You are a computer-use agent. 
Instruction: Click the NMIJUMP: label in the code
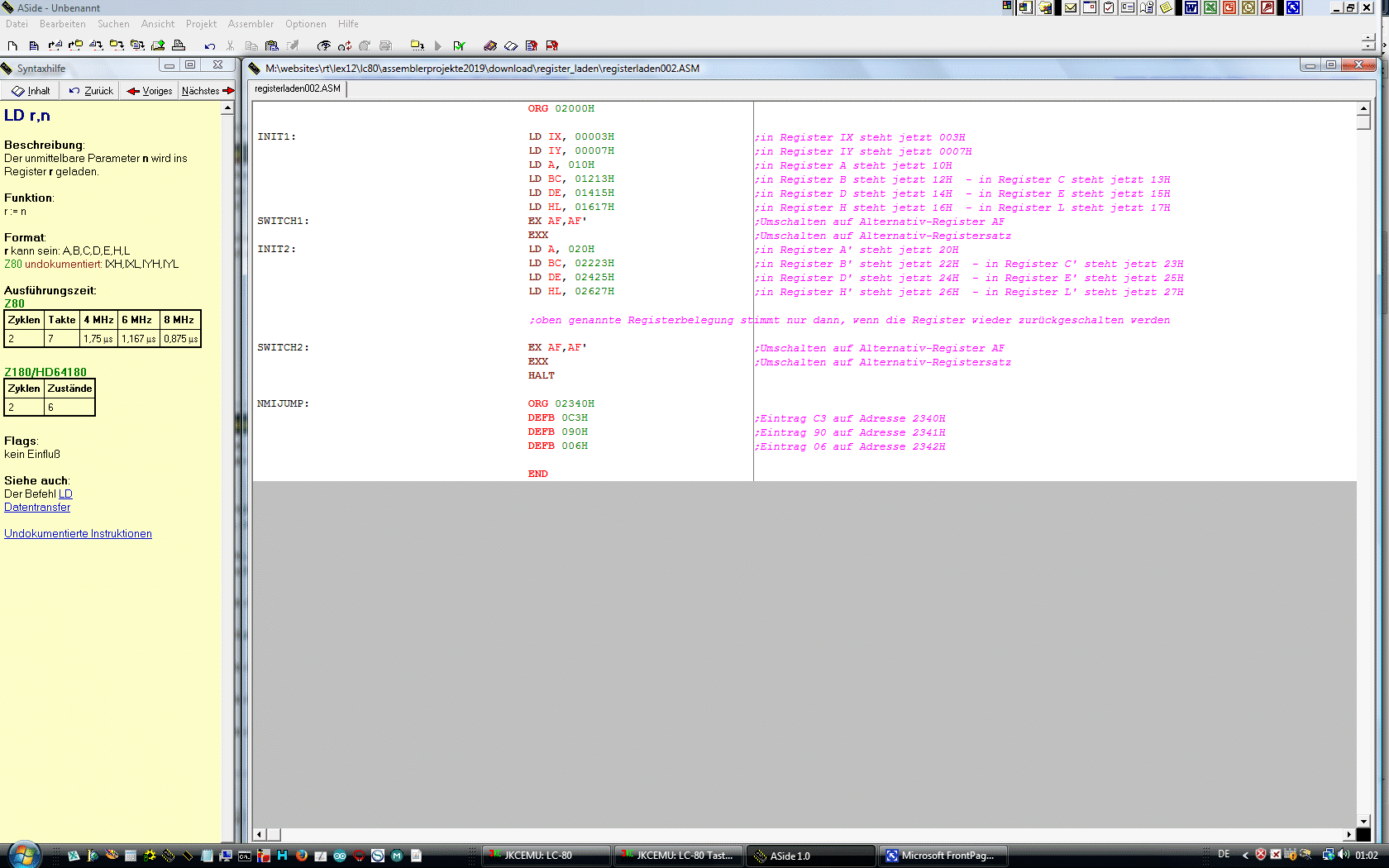tap(283, 403)
